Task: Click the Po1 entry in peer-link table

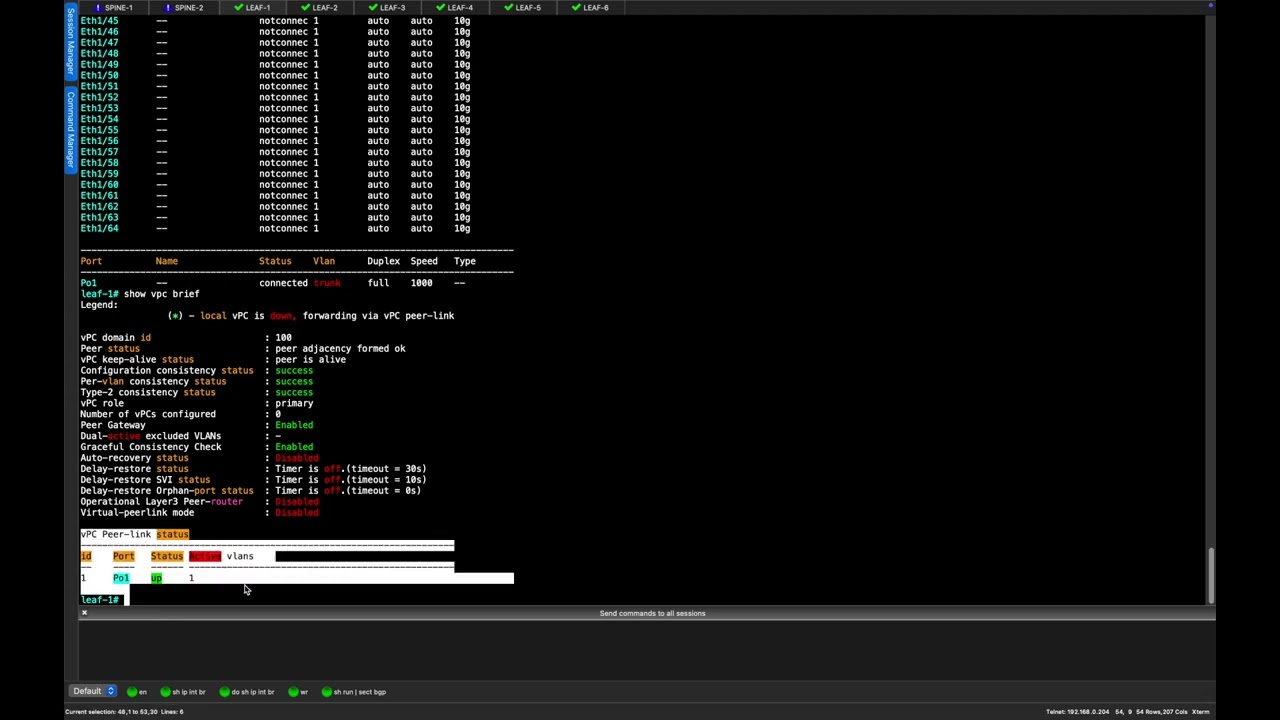Action: [121, 578]
